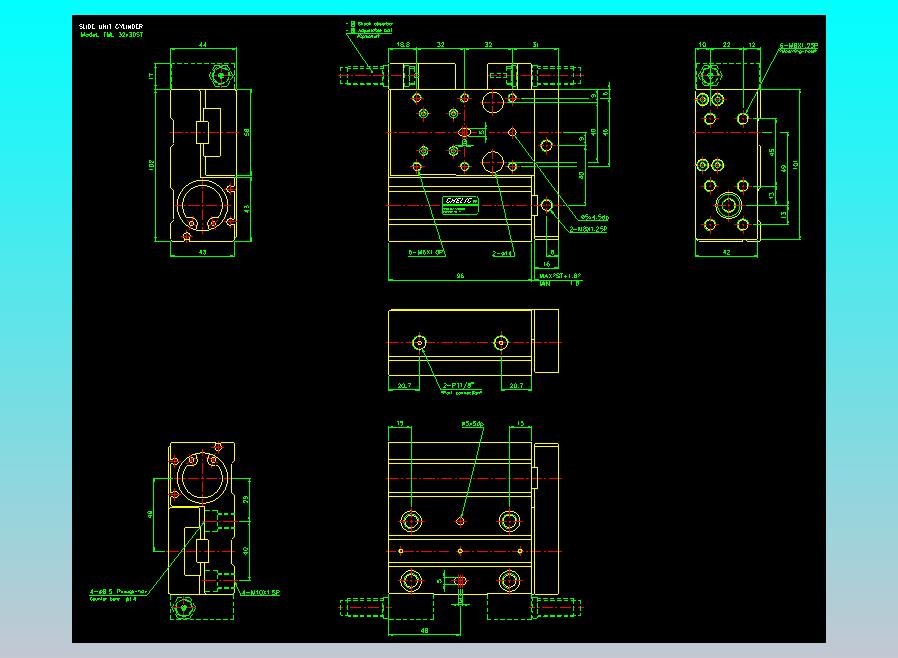
Task: Click the CHELIC nameplate on cylinder body
Action: 460,205
